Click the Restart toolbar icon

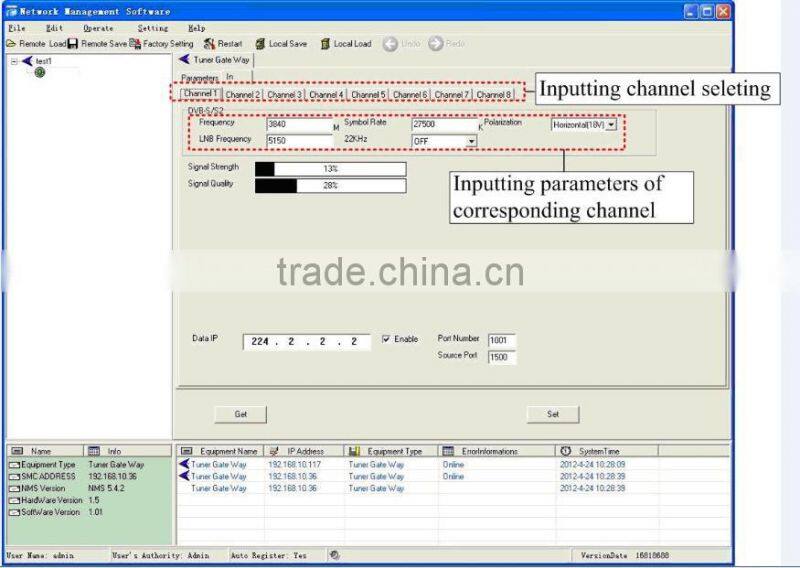tap(209, 44)
